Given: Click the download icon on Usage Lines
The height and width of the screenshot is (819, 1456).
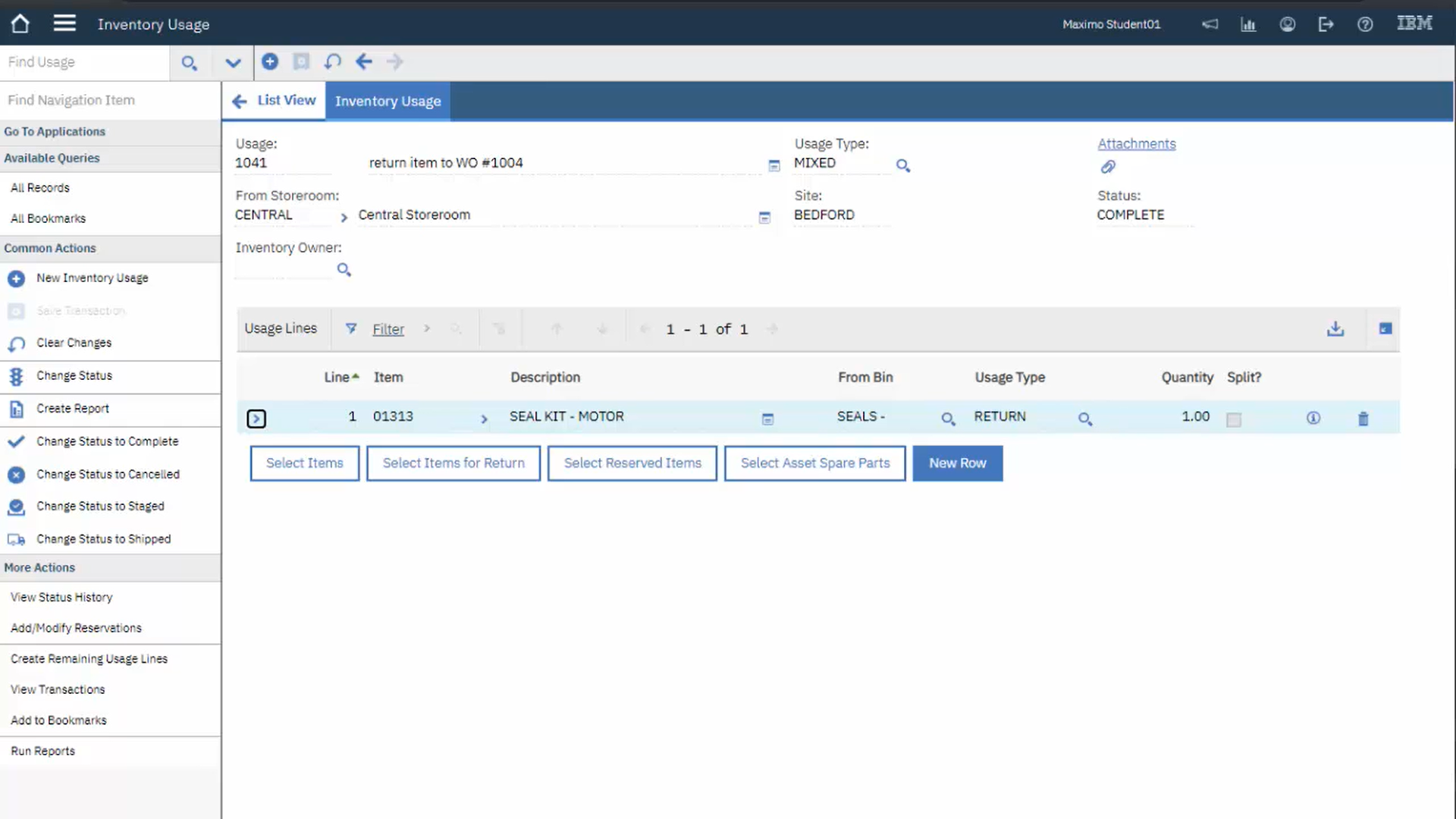Looking at the screenshot, I should click(x=1335, y=329).
